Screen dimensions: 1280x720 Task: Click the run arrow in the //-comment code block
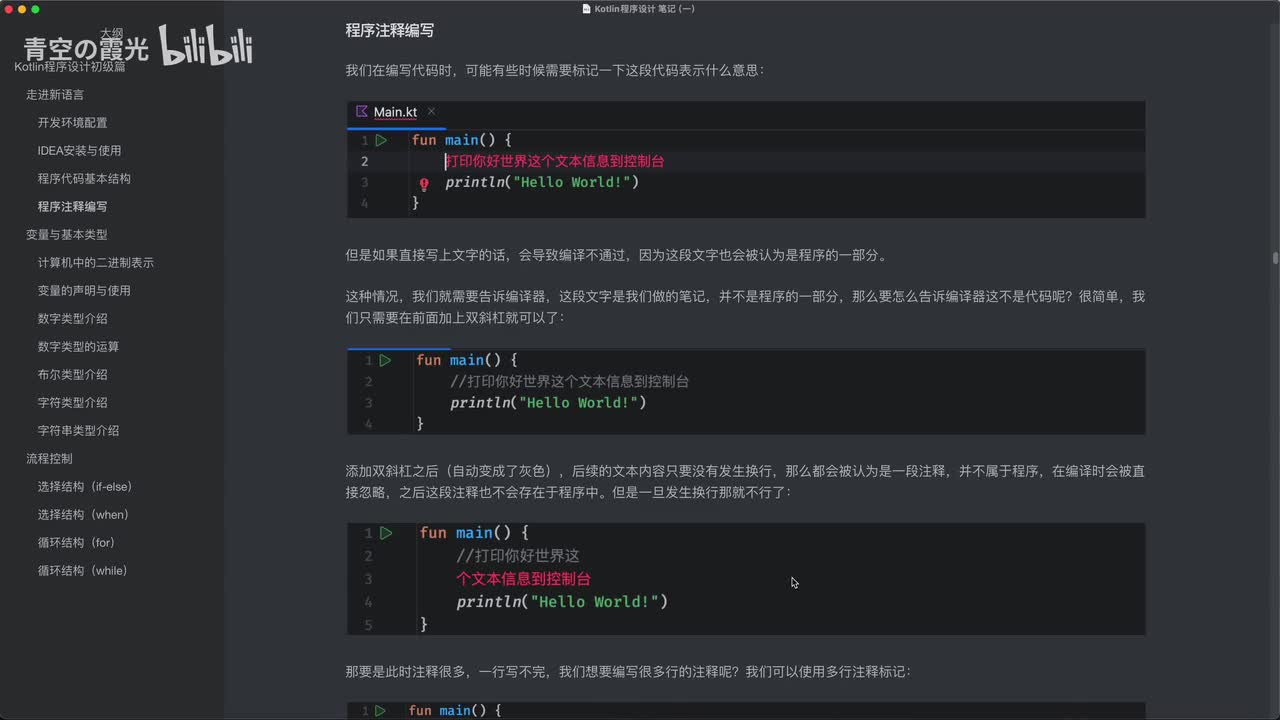385,360
